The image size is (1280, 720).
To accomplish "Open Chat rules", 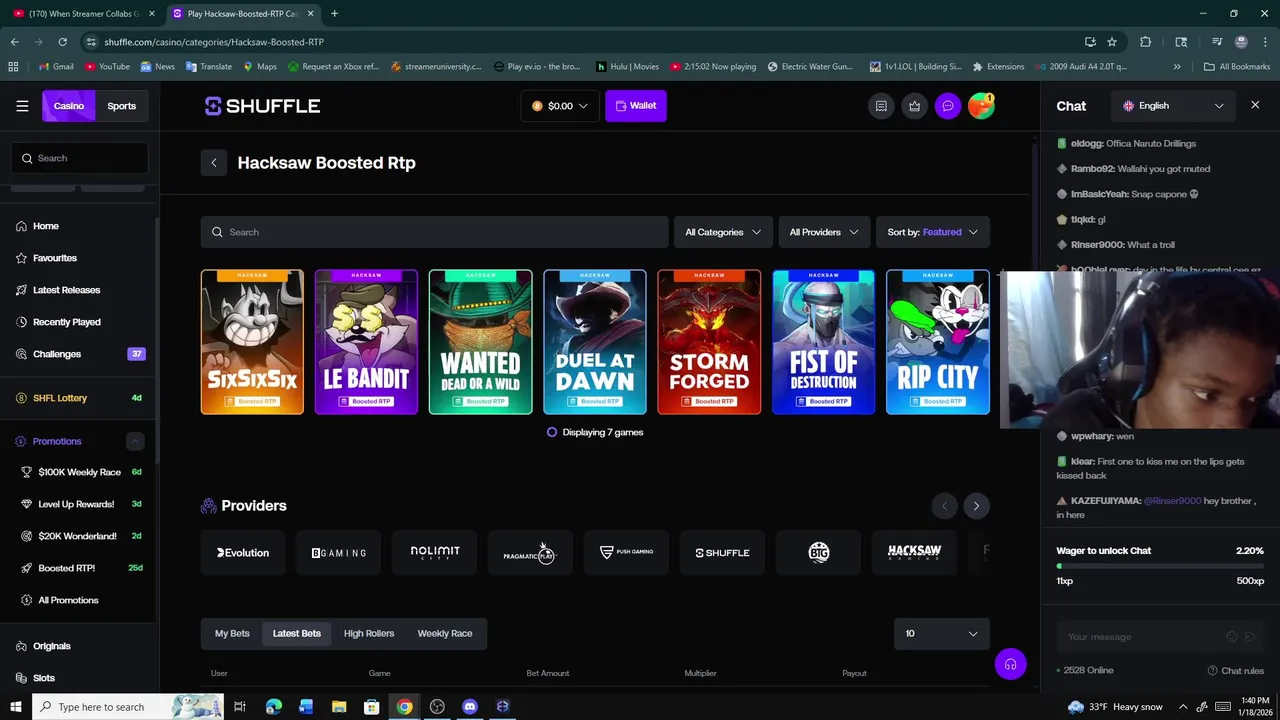I will pos(1236,671).
